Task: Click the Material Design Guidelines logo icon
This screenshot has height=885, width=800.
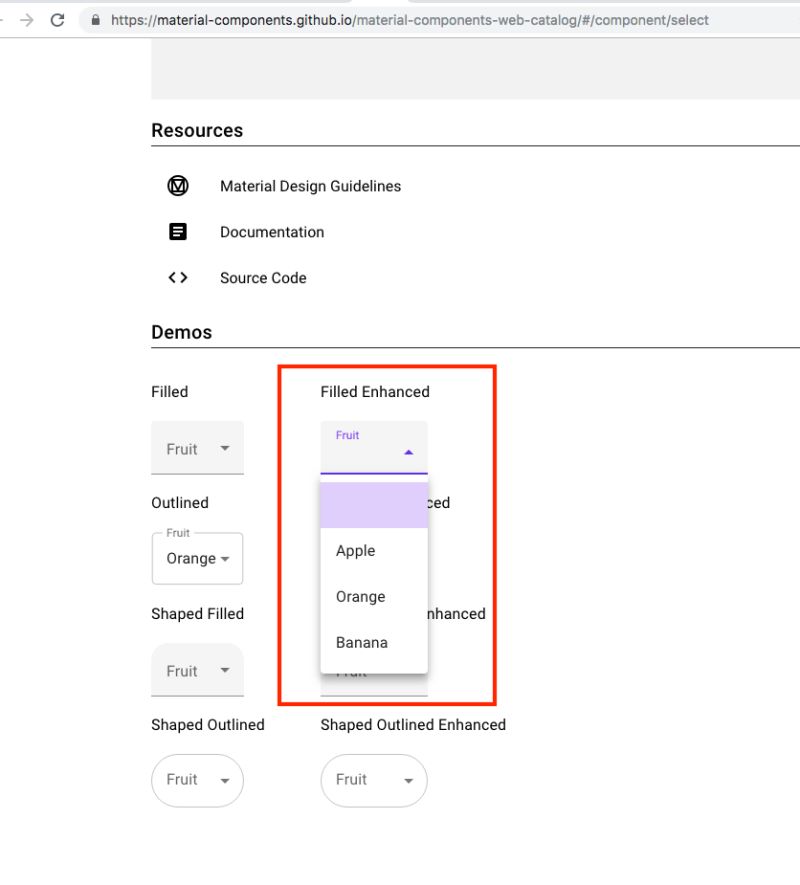Action: [x=177, y=185]
